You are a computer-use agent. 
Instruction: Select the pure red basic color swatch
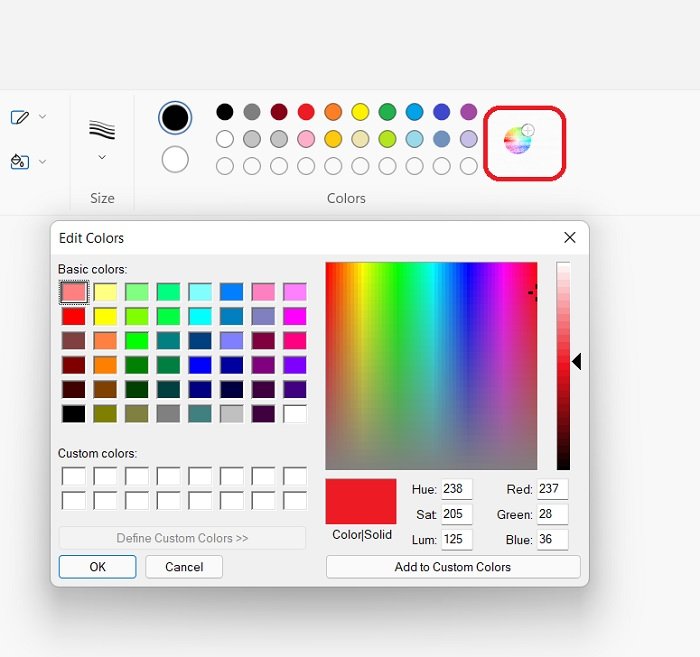point(74,316)
